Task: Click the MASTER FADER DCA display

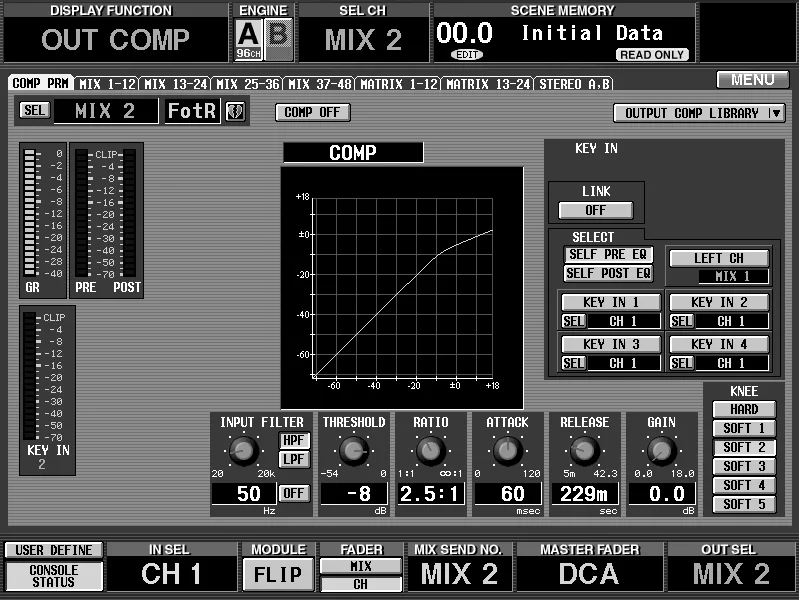Action: [x=589, y=573]
